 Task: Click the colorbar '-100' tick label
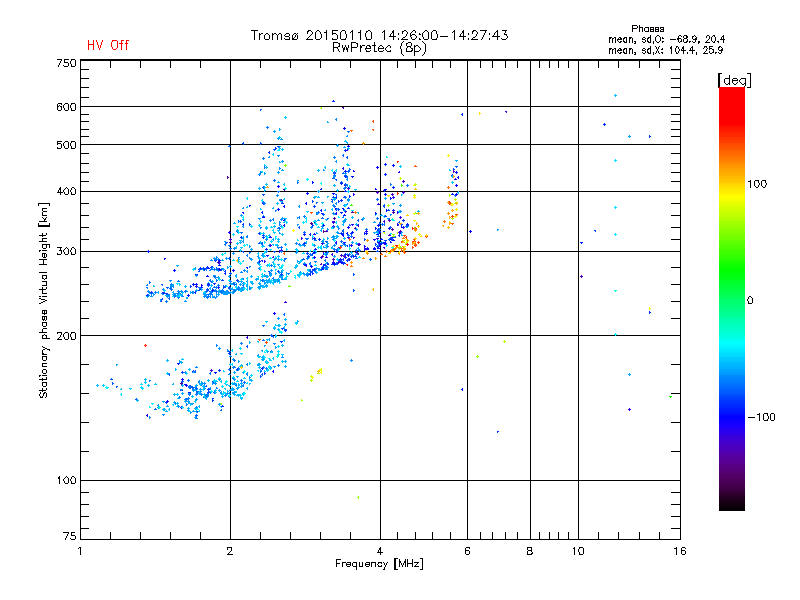tap(762, 417)
